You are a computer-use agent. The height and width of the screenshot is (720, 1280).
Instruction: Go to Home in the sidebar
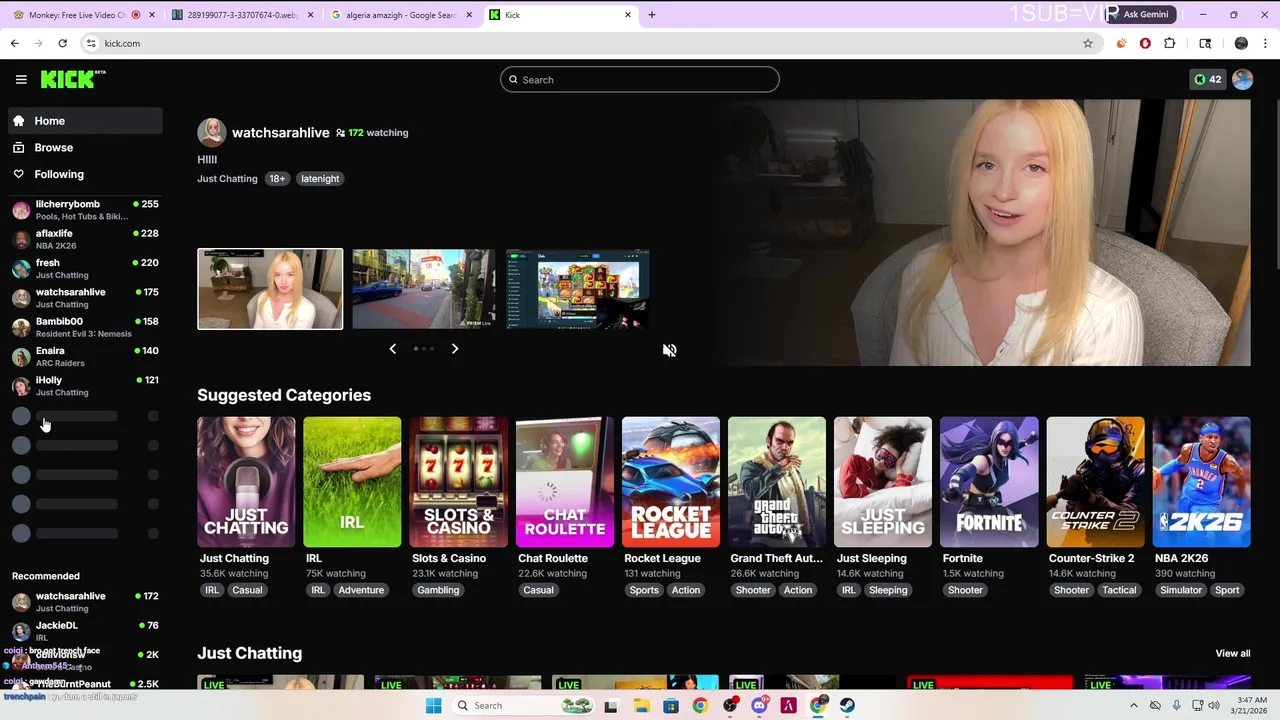85,121
